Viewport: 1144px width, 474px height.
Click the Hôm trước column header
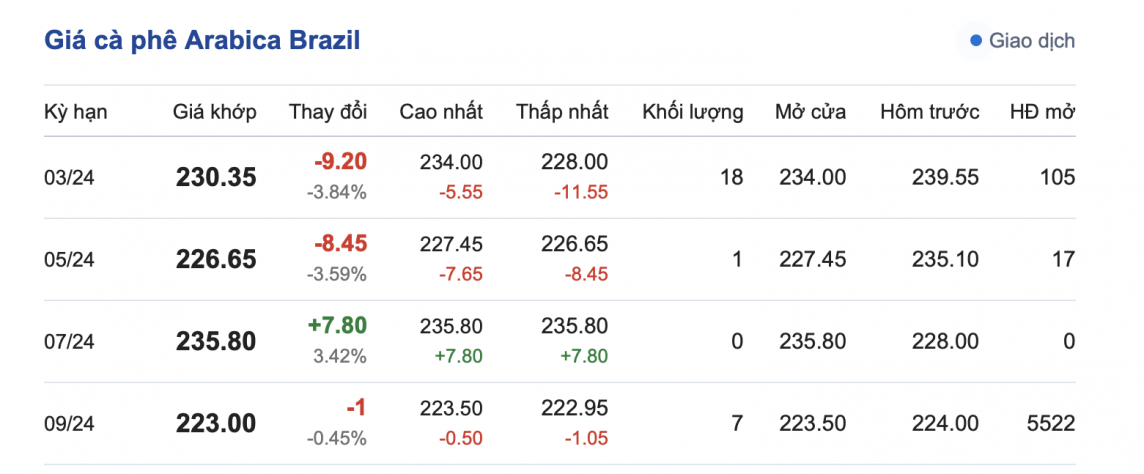pos(929,112)
